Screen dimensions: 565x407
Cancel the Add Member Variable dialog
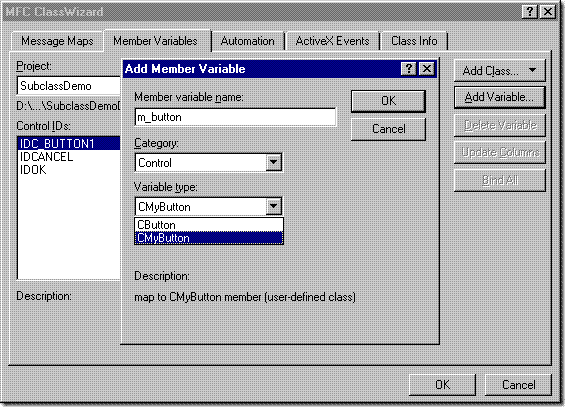[388, 129]
